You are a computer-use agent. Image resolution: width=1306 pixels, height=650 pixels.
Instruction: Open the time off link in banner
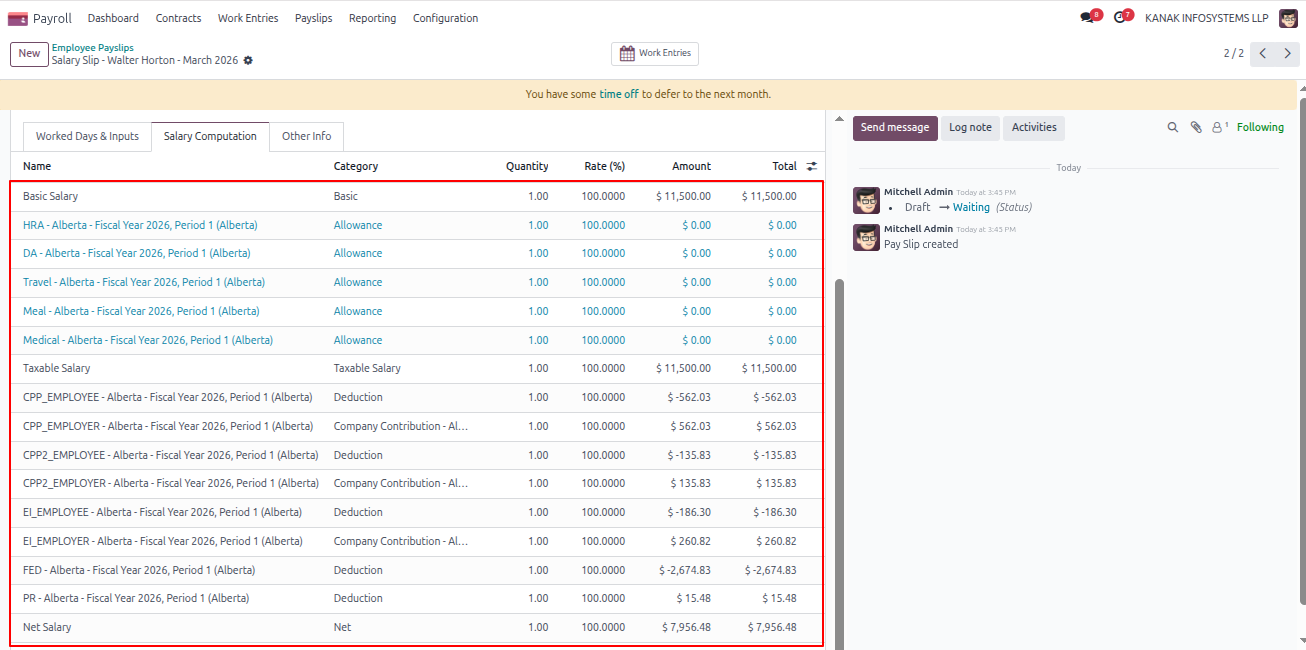(619, 94)
